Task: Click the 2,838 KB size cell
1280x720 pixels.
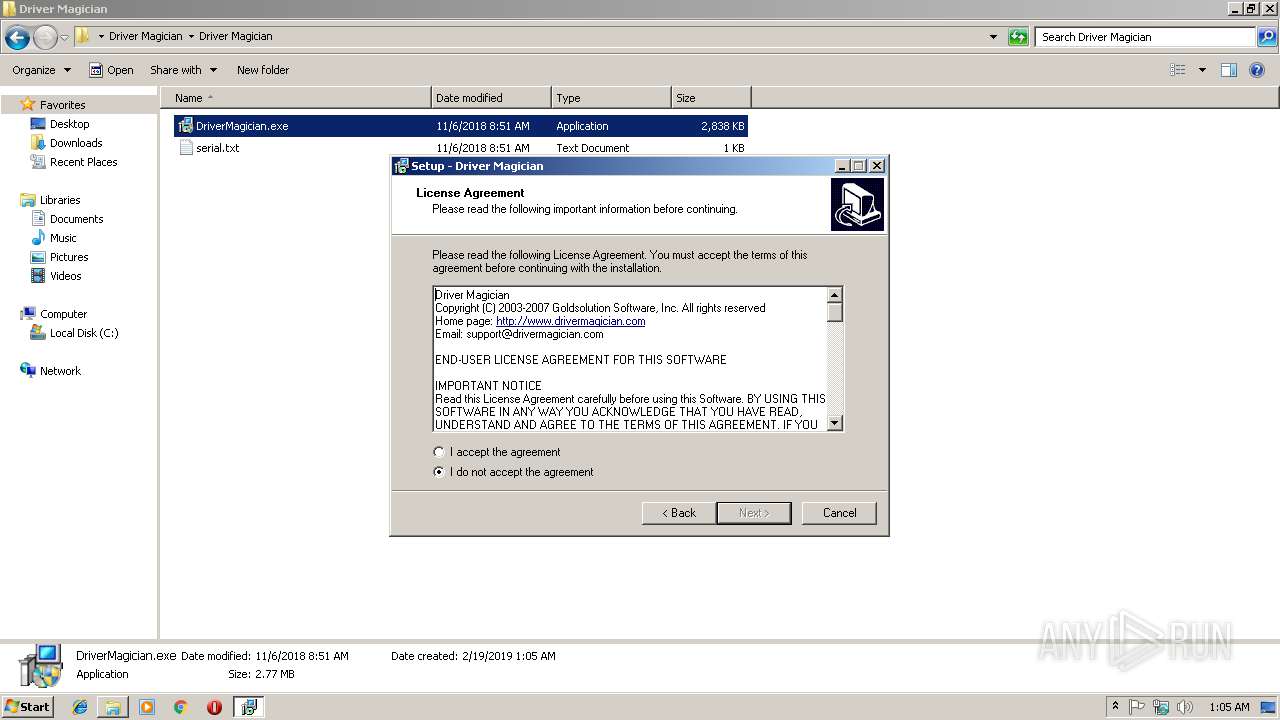Action: pos(723,126)
